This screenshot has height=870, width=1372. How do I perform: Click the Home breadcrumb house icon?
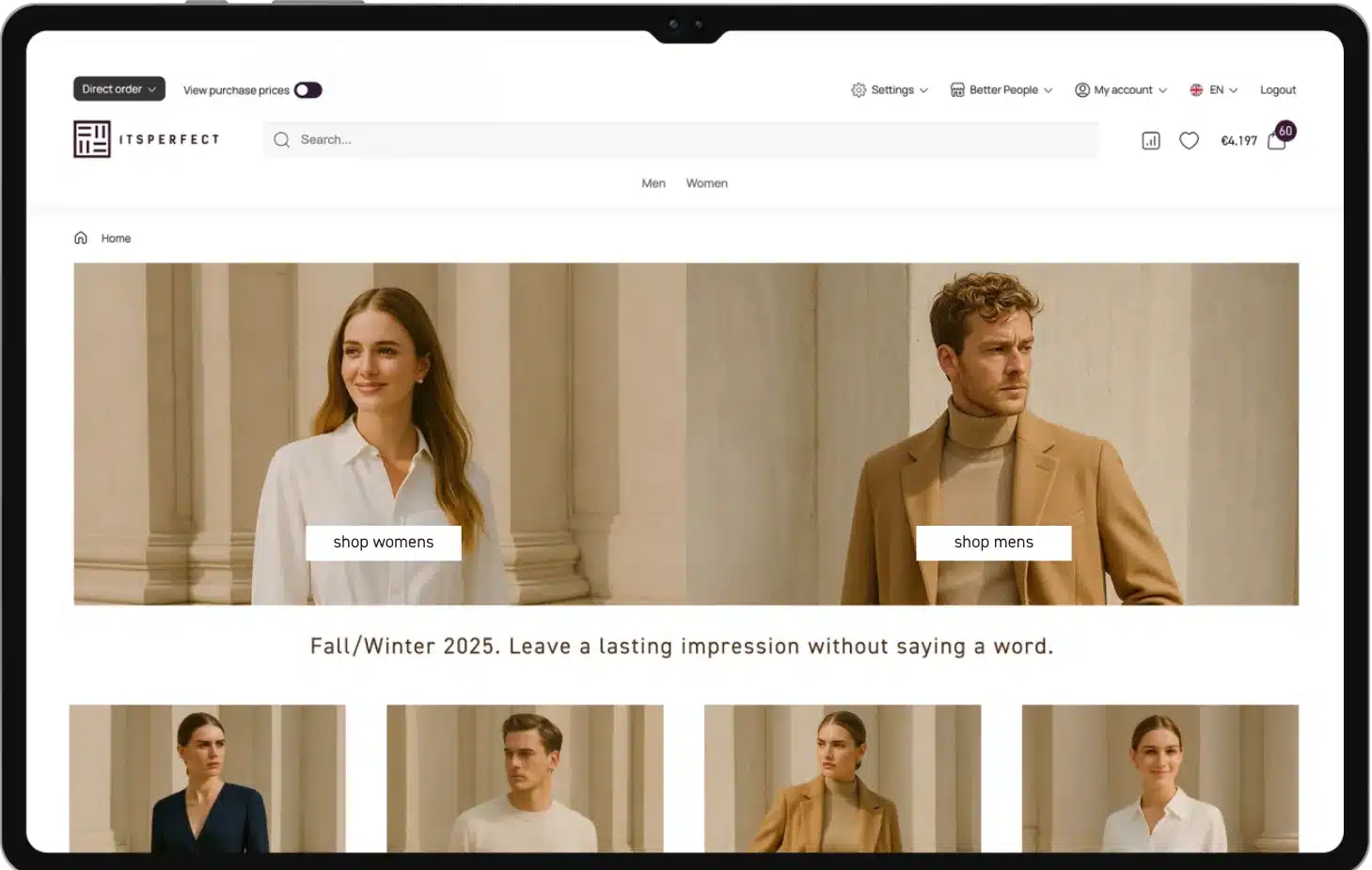(81, 238)
